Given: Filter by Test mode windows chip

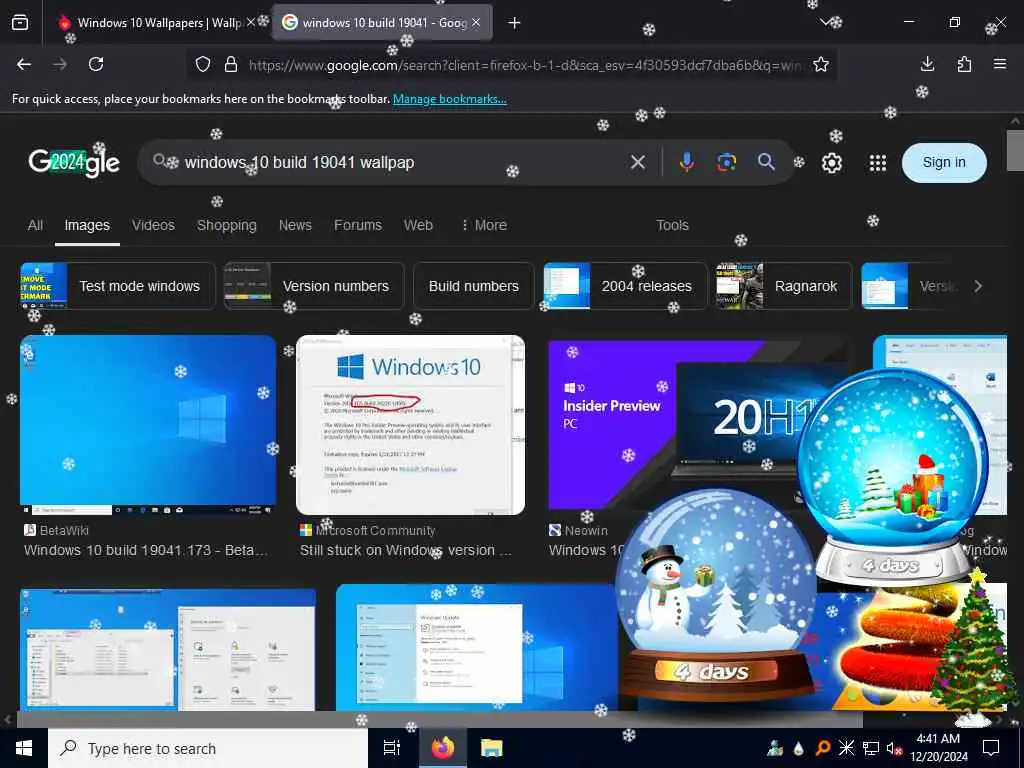Looking at the screenshot, I should pyautogui.click(x=118, y=286).
